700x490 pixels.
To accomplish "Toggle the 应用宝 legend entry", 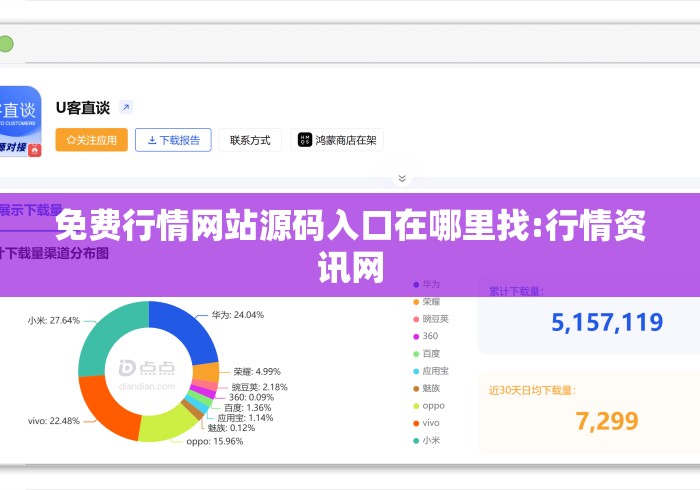I will [431, 371].
